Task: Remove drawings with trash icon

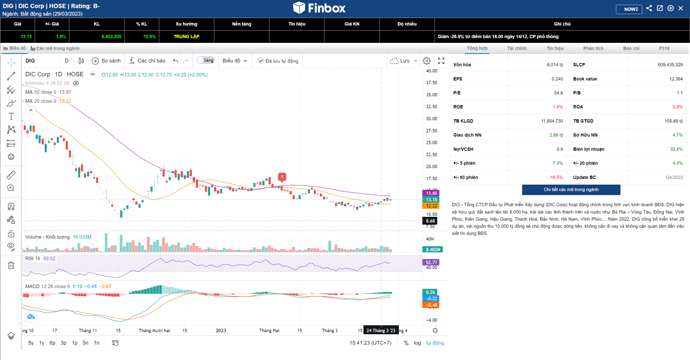Action: click(11, 265)
